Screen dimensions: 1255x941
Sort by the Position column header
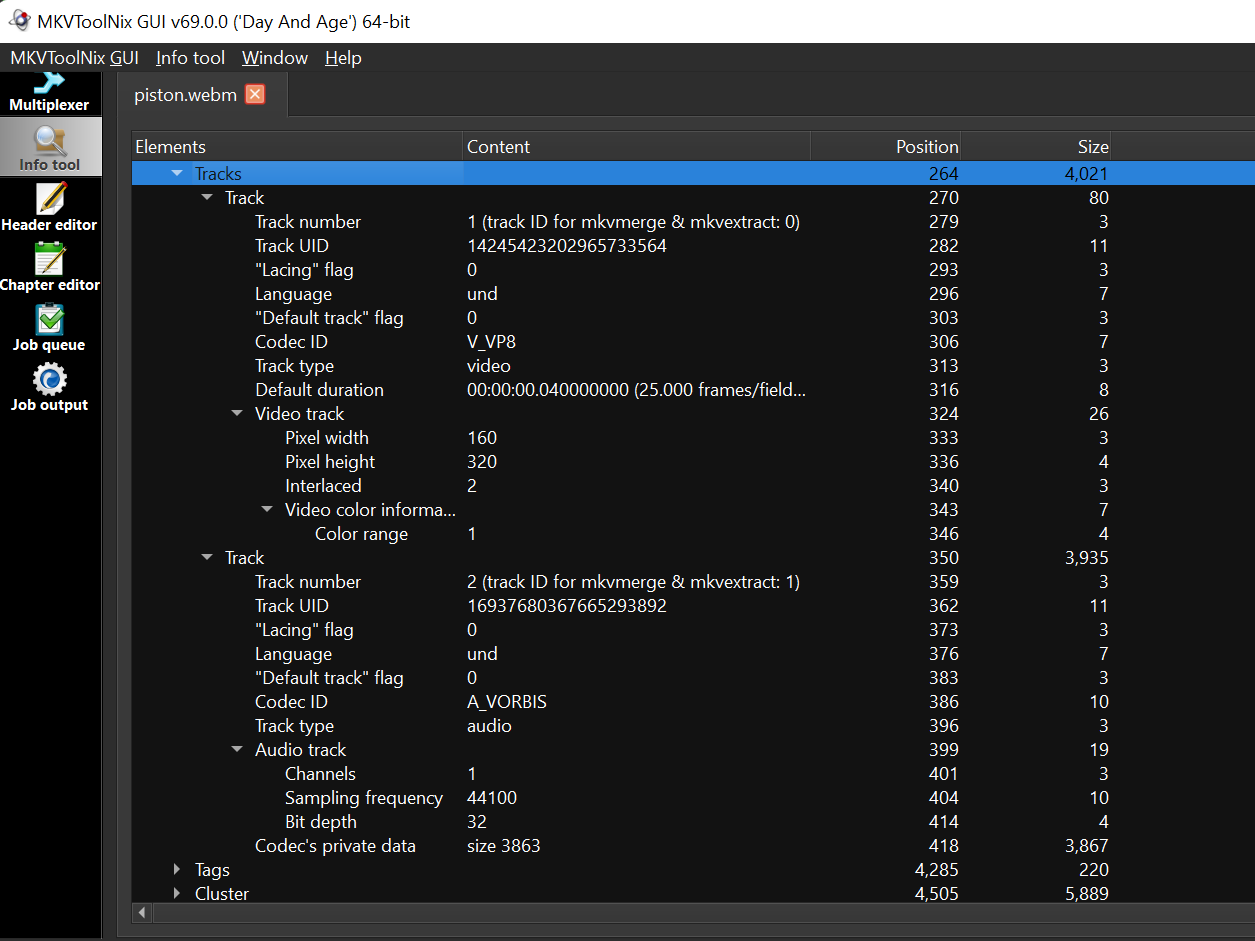pyautogui.click(x=886, y=147)
